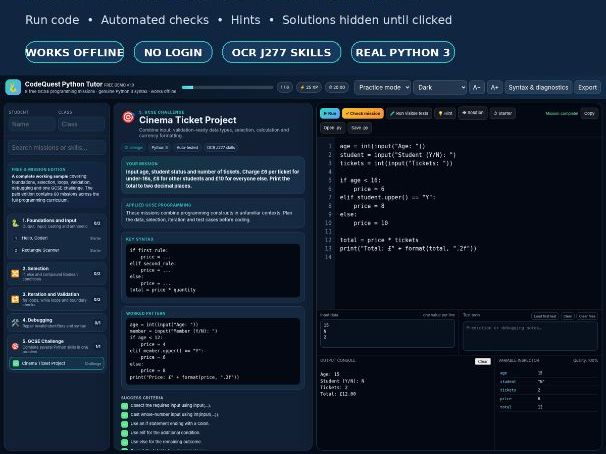Click the OCR J277 SKILLS banner badge

coord(281,52)
